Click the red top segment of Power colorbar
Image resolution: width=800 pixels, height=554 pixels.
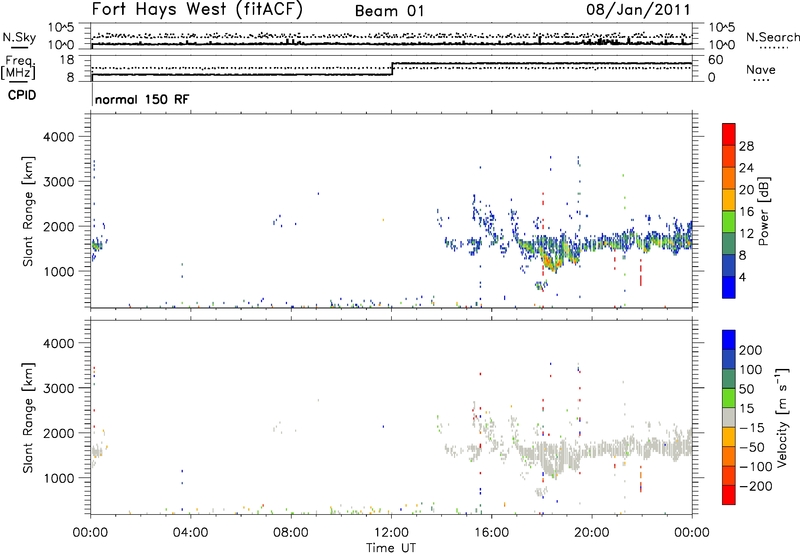click(729, 134)
